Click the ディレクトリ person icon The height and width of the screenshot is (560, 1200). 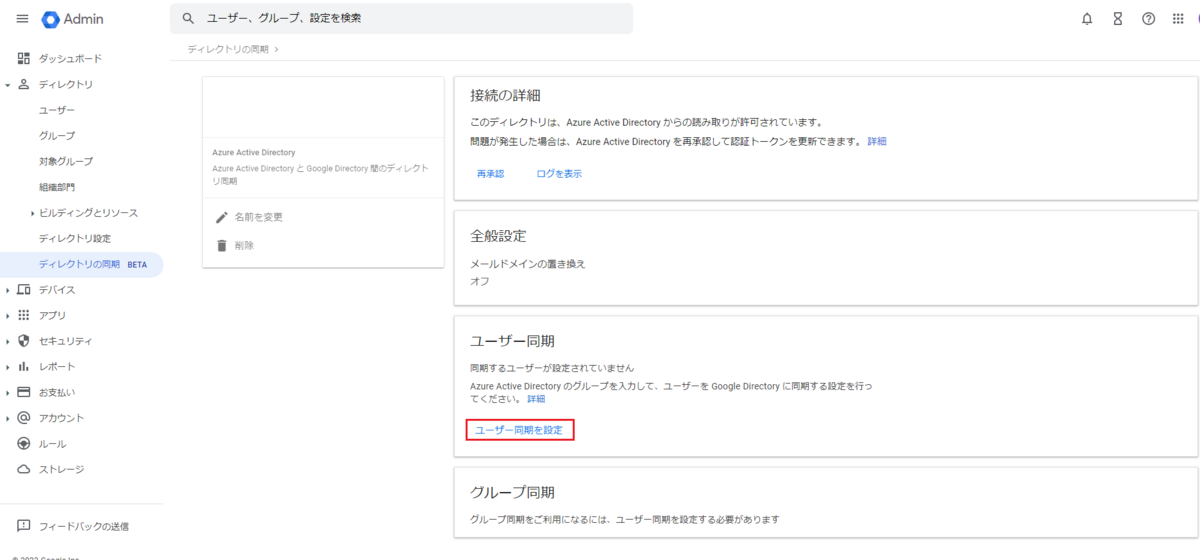[x=24, y=84]
